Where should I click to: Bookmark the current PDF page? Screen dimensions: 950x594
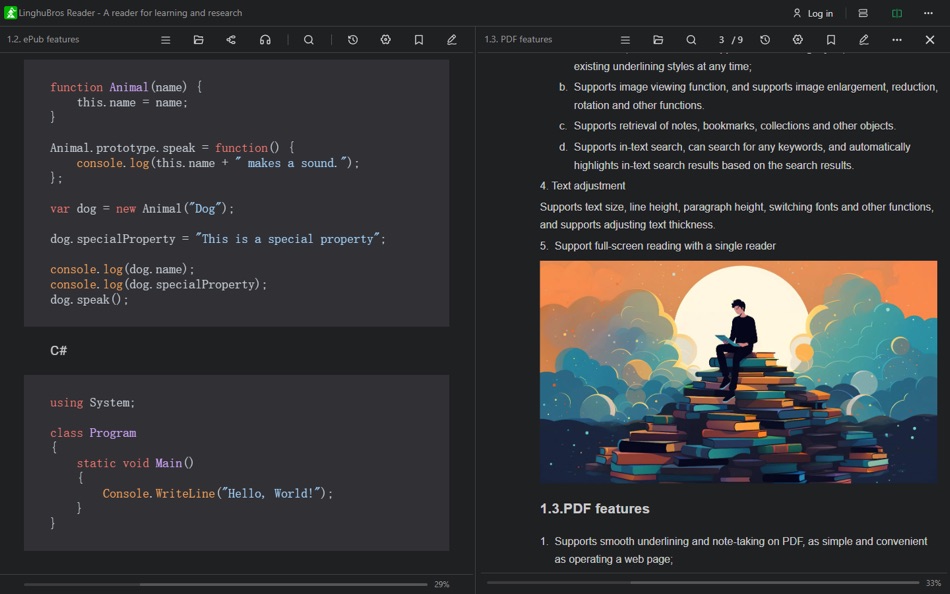click(x=832, y=39)
